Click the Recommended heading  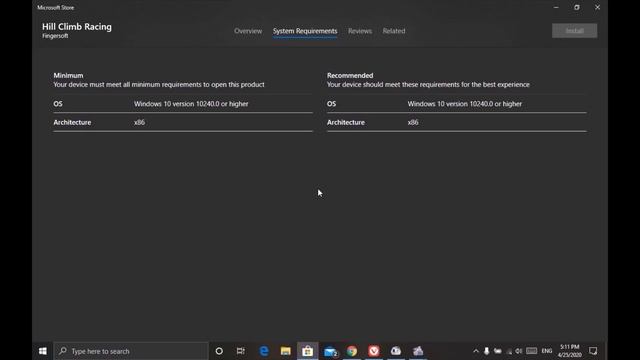pos(350,76)
